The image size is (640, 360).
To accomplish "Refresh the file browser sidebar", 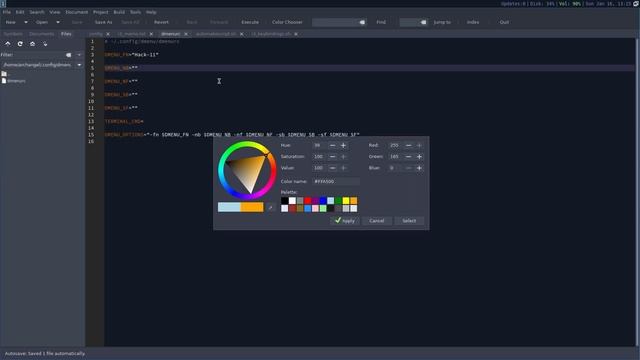I will click(x=20, y=44).
